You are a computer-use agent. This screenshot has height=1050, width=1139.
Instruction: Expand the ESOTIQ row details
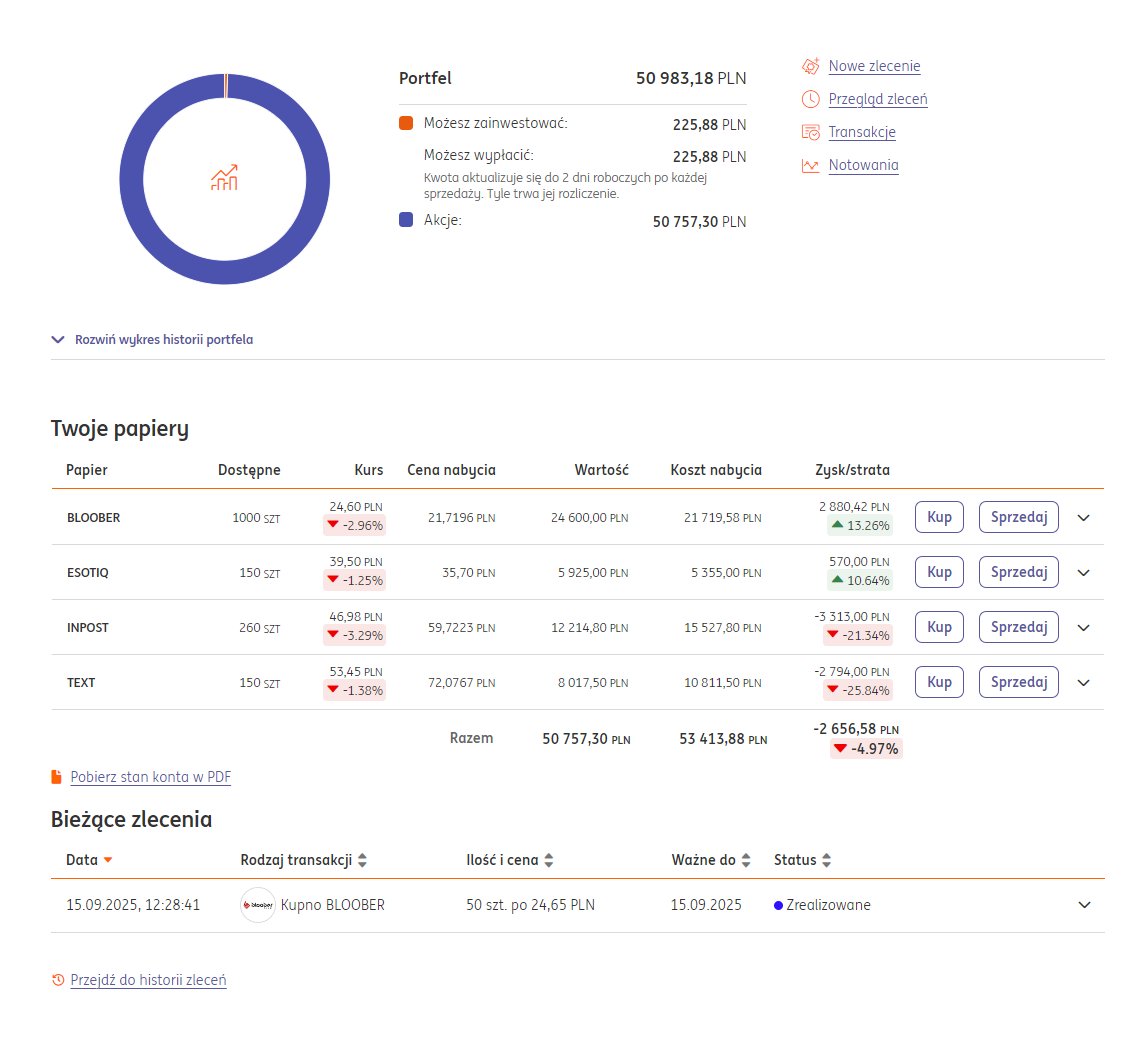1084,573
